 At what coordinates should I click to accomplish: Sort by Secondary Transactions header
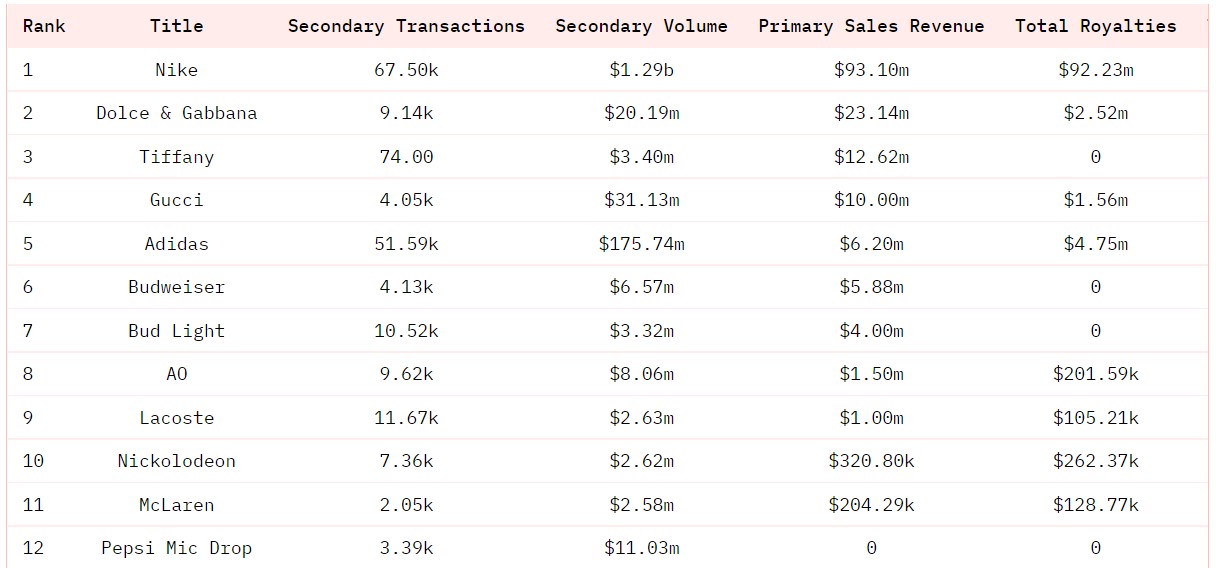(x=406, y=26)
